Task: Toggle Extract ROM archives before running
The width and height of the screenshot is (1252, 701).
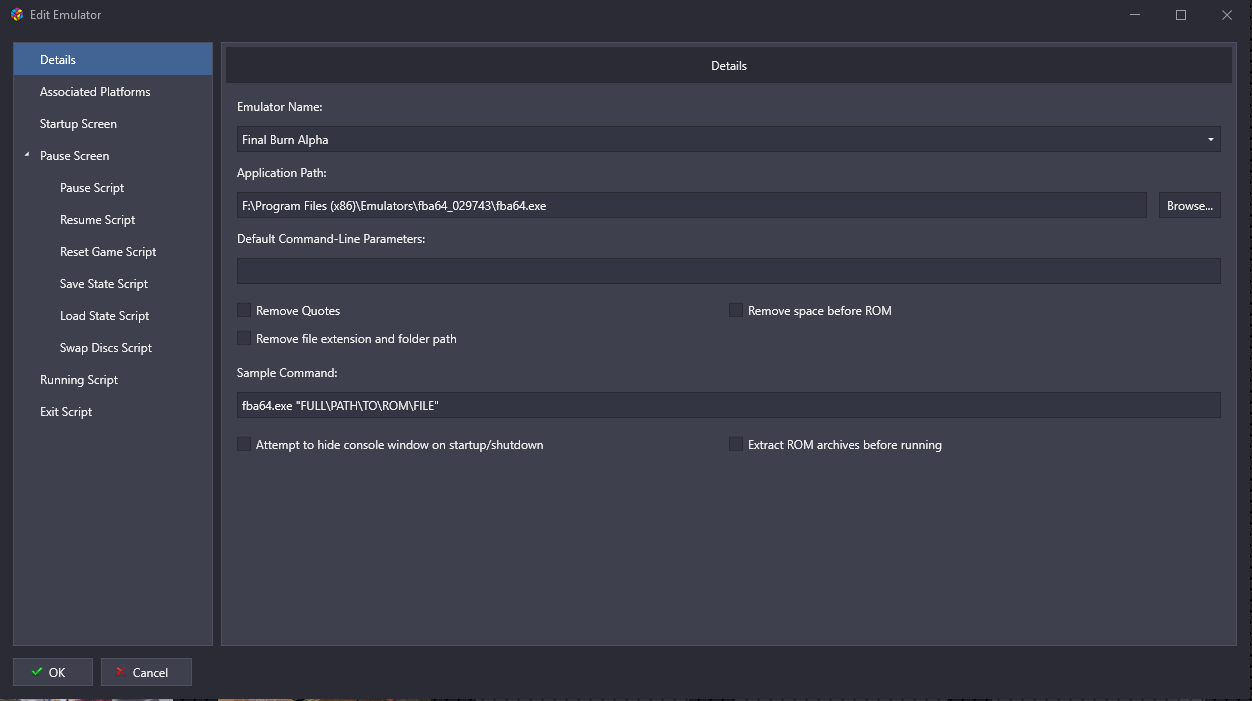Action: click(x=736, y=444)
